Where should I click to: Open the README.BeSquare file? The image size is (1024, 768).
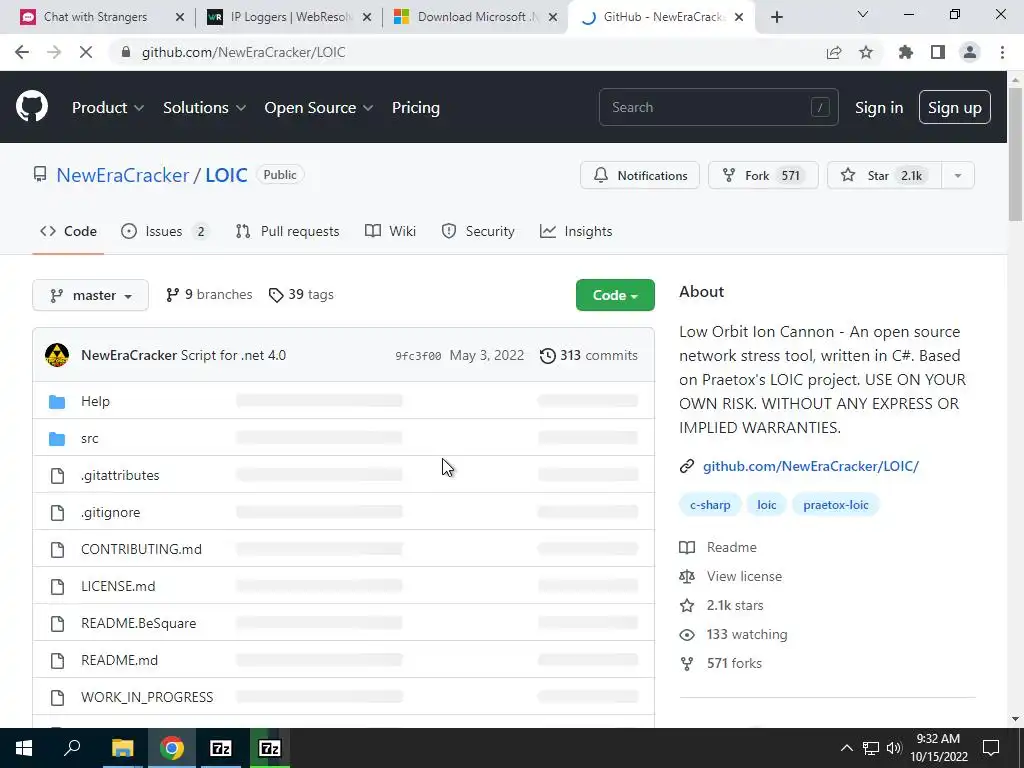pos(138,624)
